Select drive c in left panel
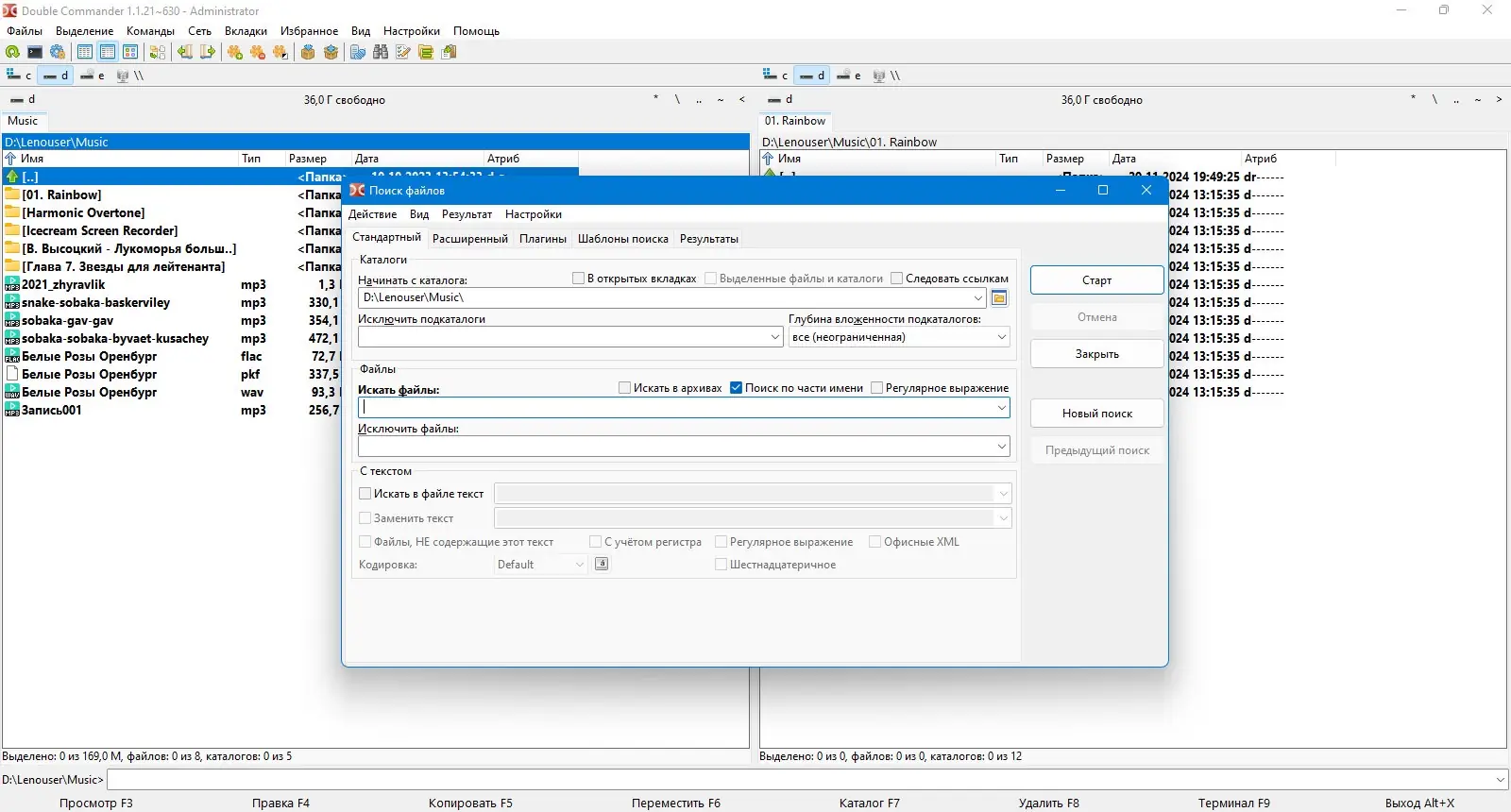Image resolution: width=1511 pixels, height=812 pixels. coord(20,76)
